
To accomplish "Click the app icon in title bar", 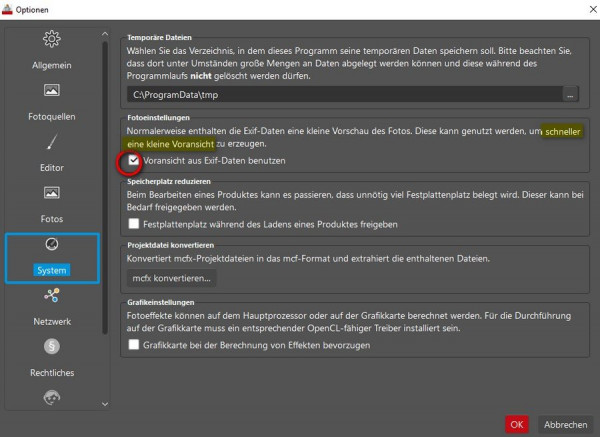I will click(10, 9).
